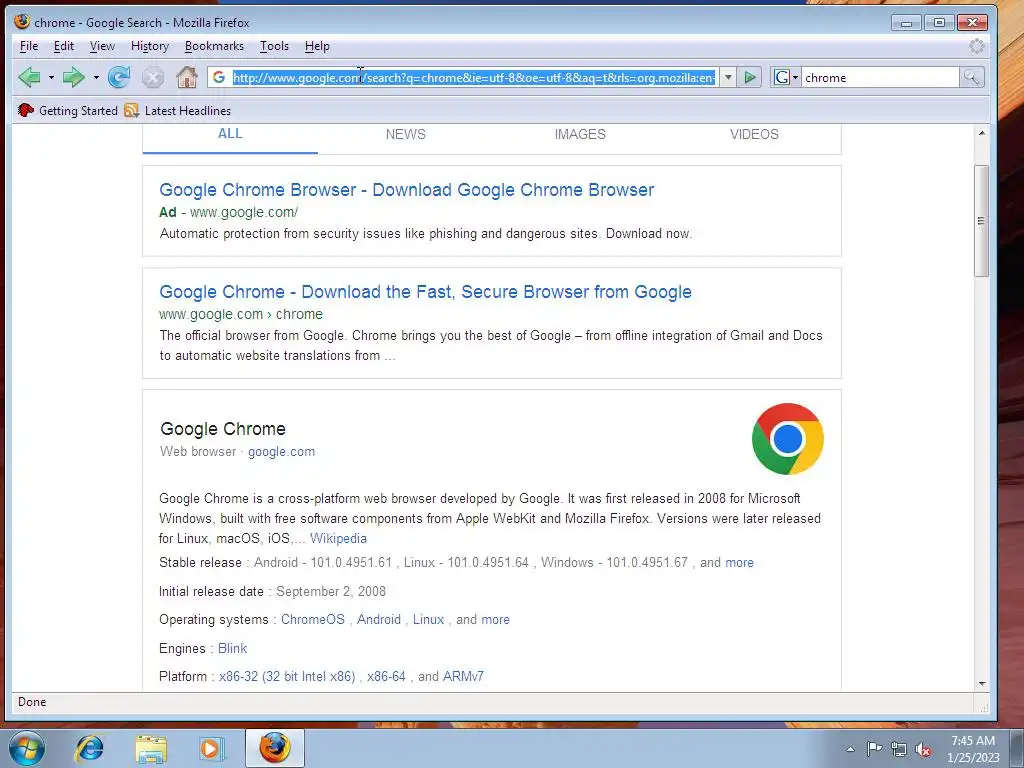The image size is (1024, 768).
Task: Open the ChromeOS link
Action: (313, 619)
